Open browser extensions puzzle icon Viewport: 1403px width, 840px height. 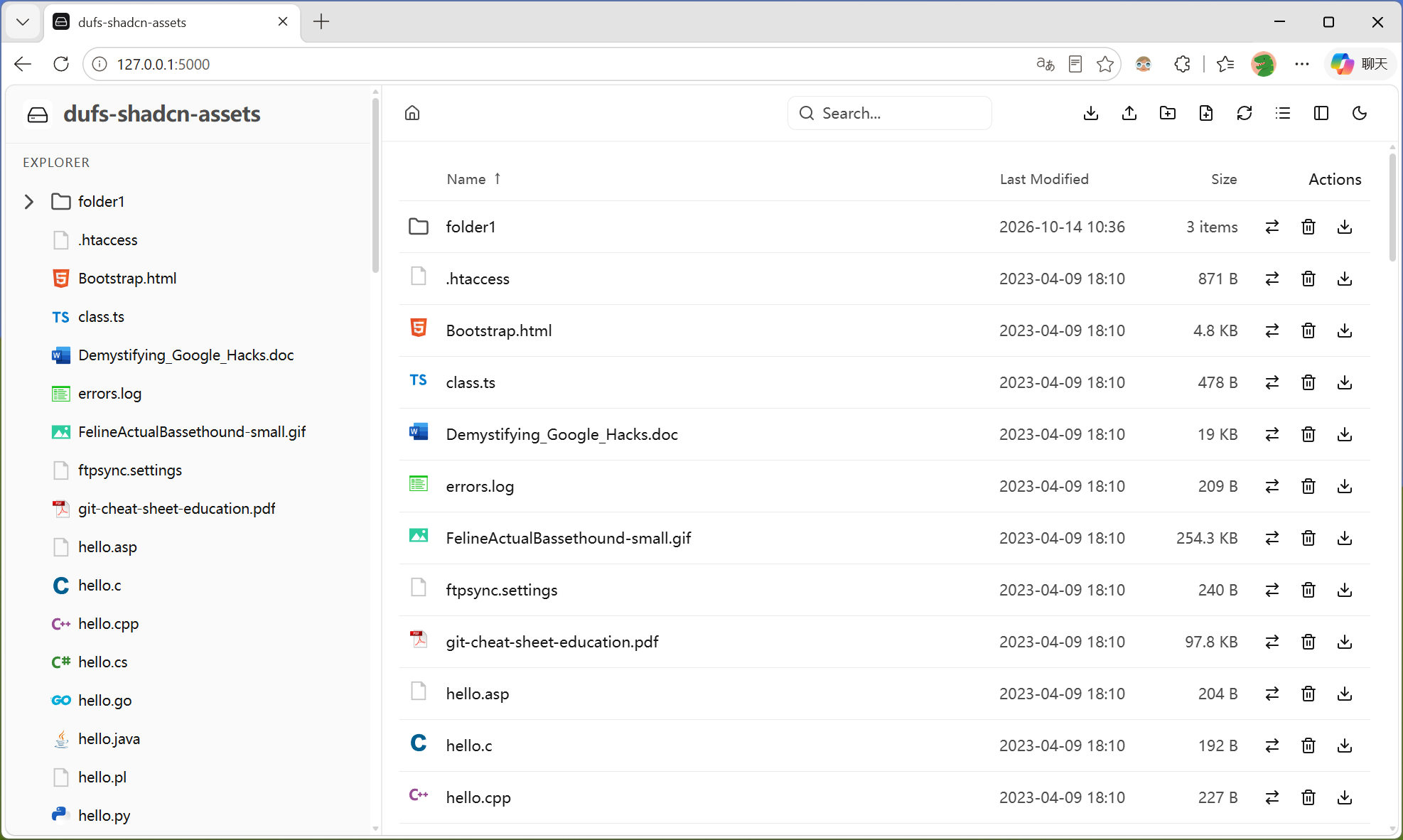(x=1182, y=64)
